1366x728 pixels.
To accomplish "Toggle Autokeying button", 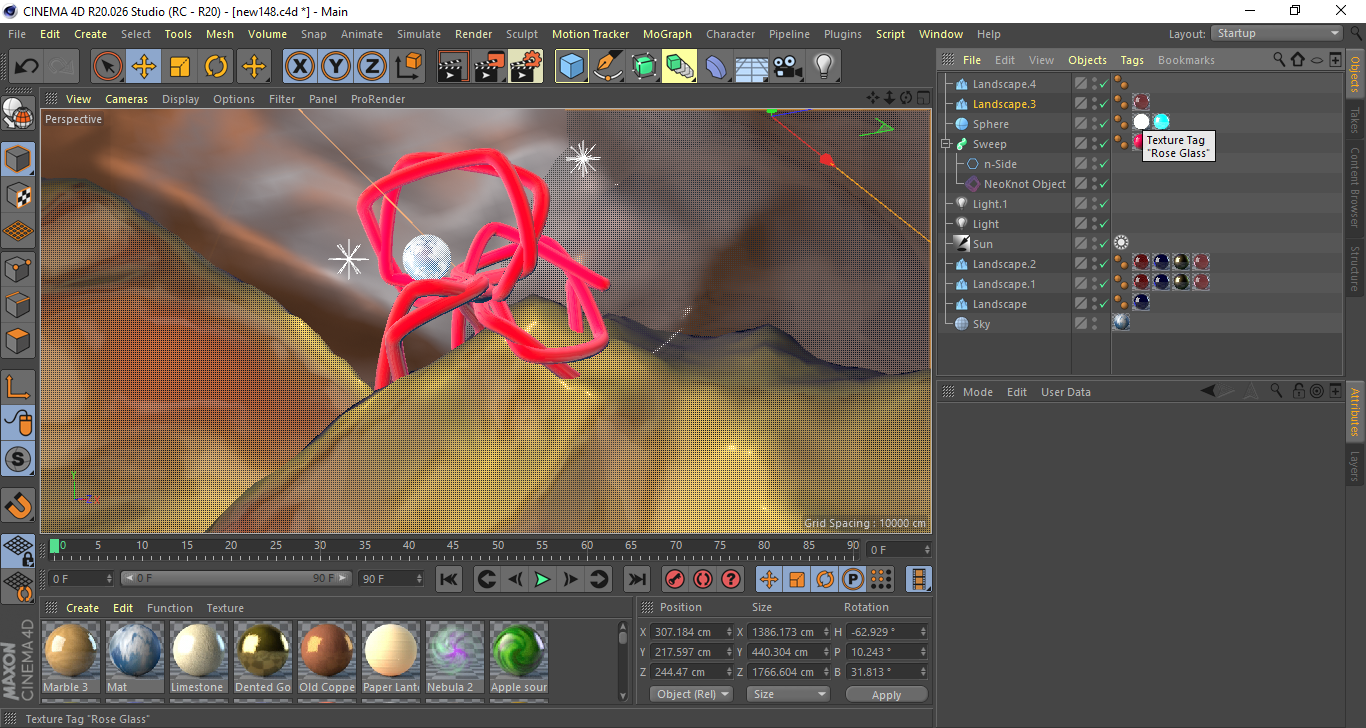I will pos(703,579).
